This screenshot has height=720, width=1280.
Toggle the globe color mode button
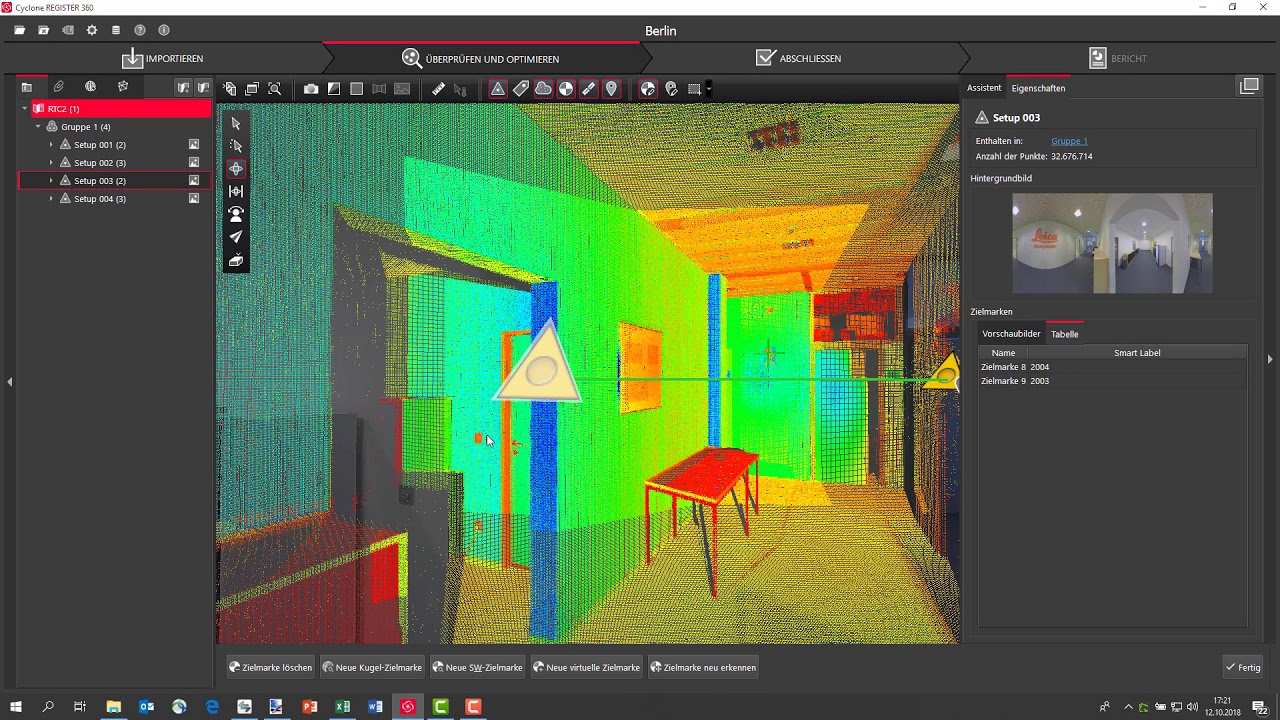[x=648, y=89]
